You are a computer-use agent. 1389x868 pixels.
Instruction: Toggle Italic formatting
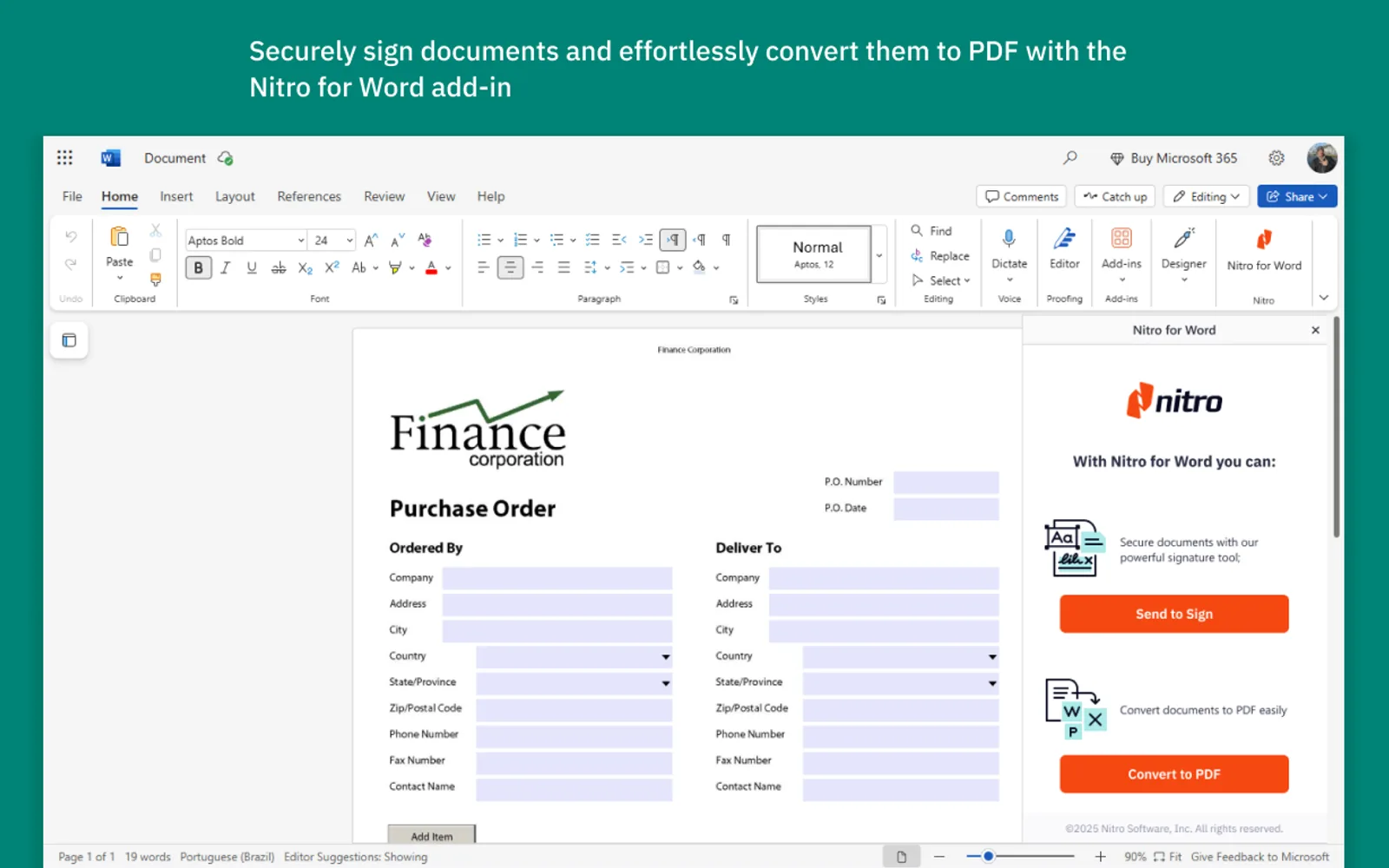point(225,268)
